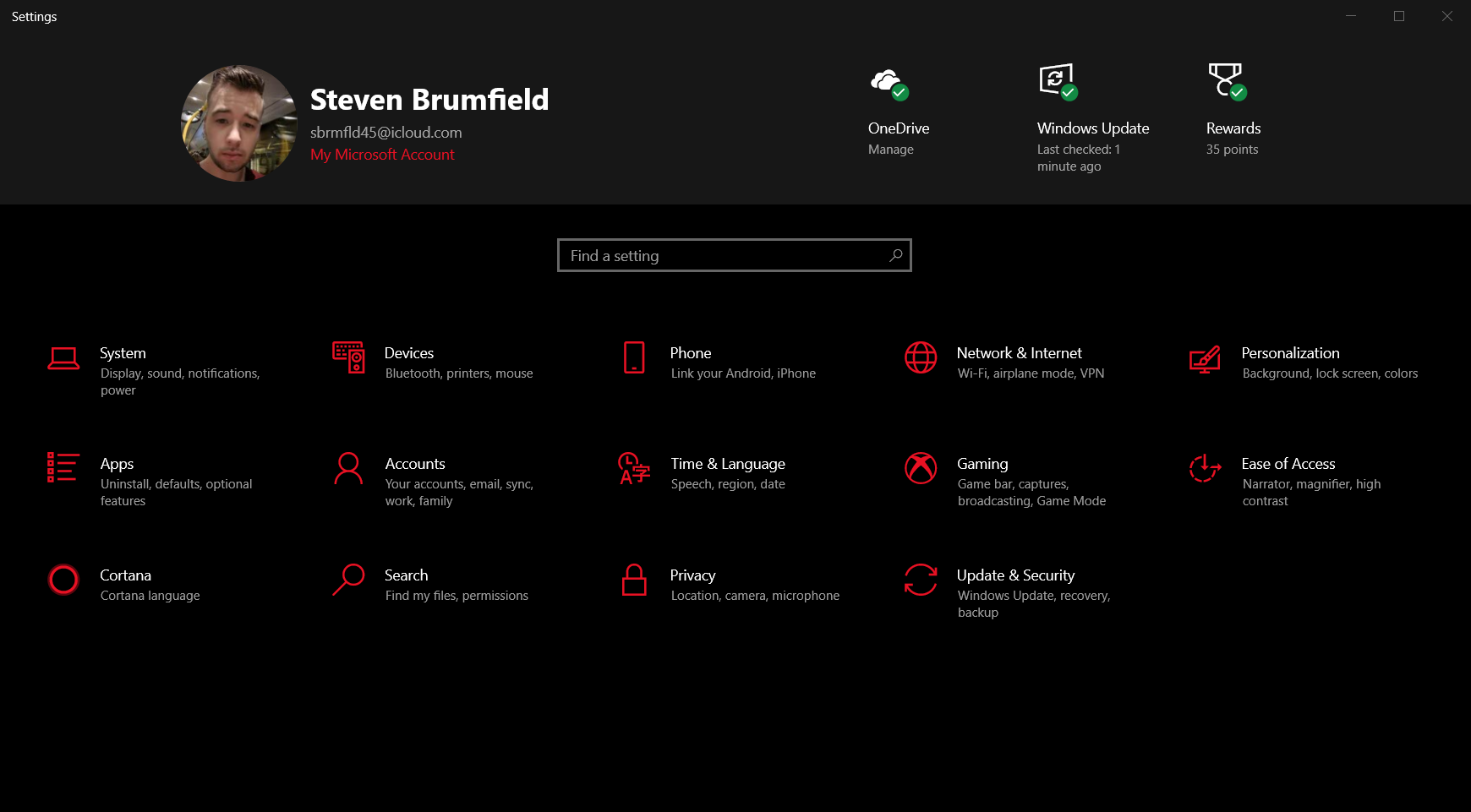The width and height of the screenshot is (1471, 812).
Task: Click the Accounts category title
Action: click(415, 464)
